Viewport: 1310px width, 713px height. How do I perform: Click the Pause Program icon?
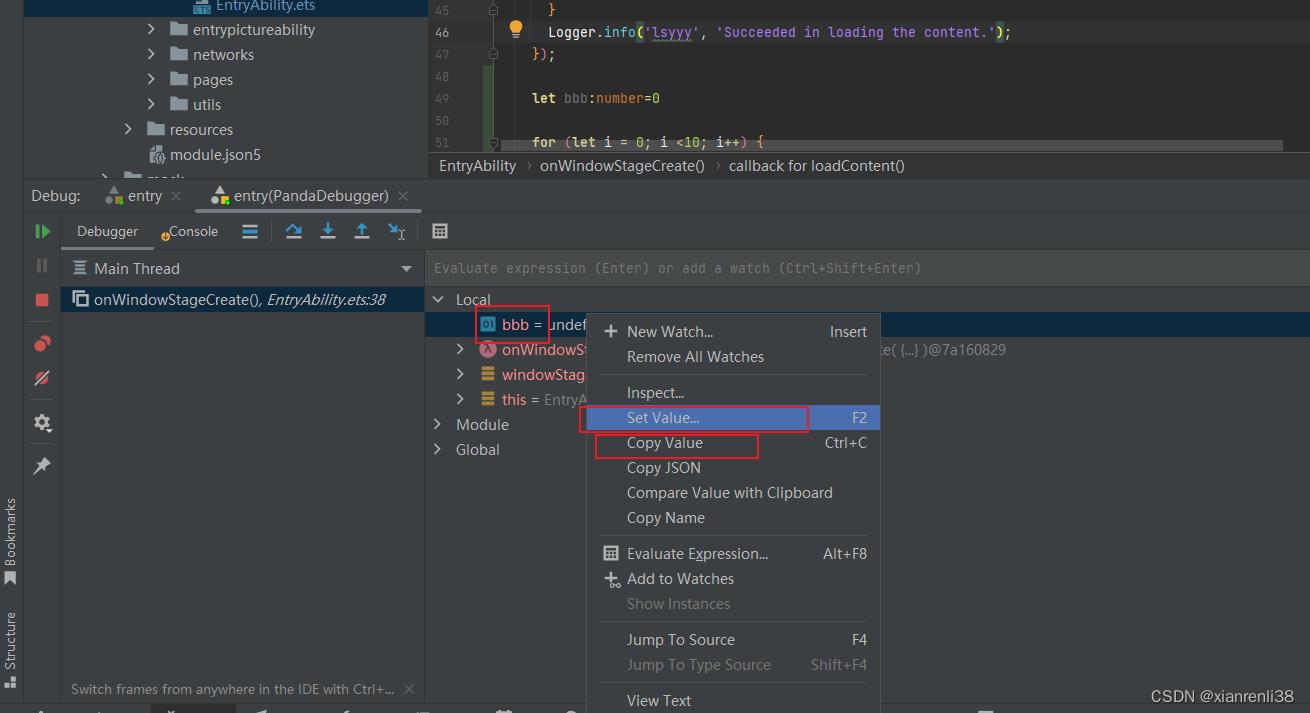42,265
